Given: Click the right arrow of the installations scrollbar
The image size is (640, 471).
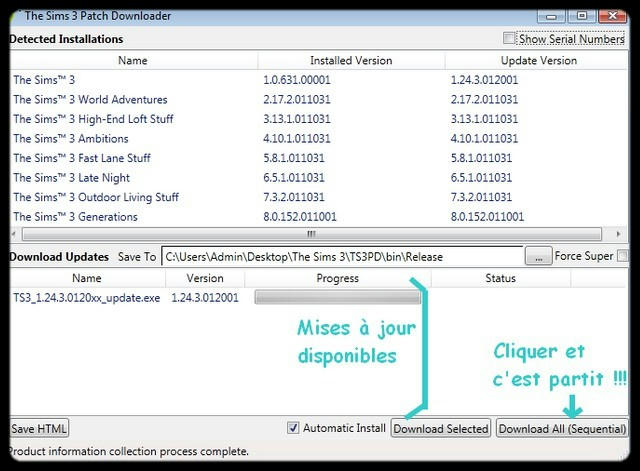Looking at the screenshot, I should click(618, 234).
